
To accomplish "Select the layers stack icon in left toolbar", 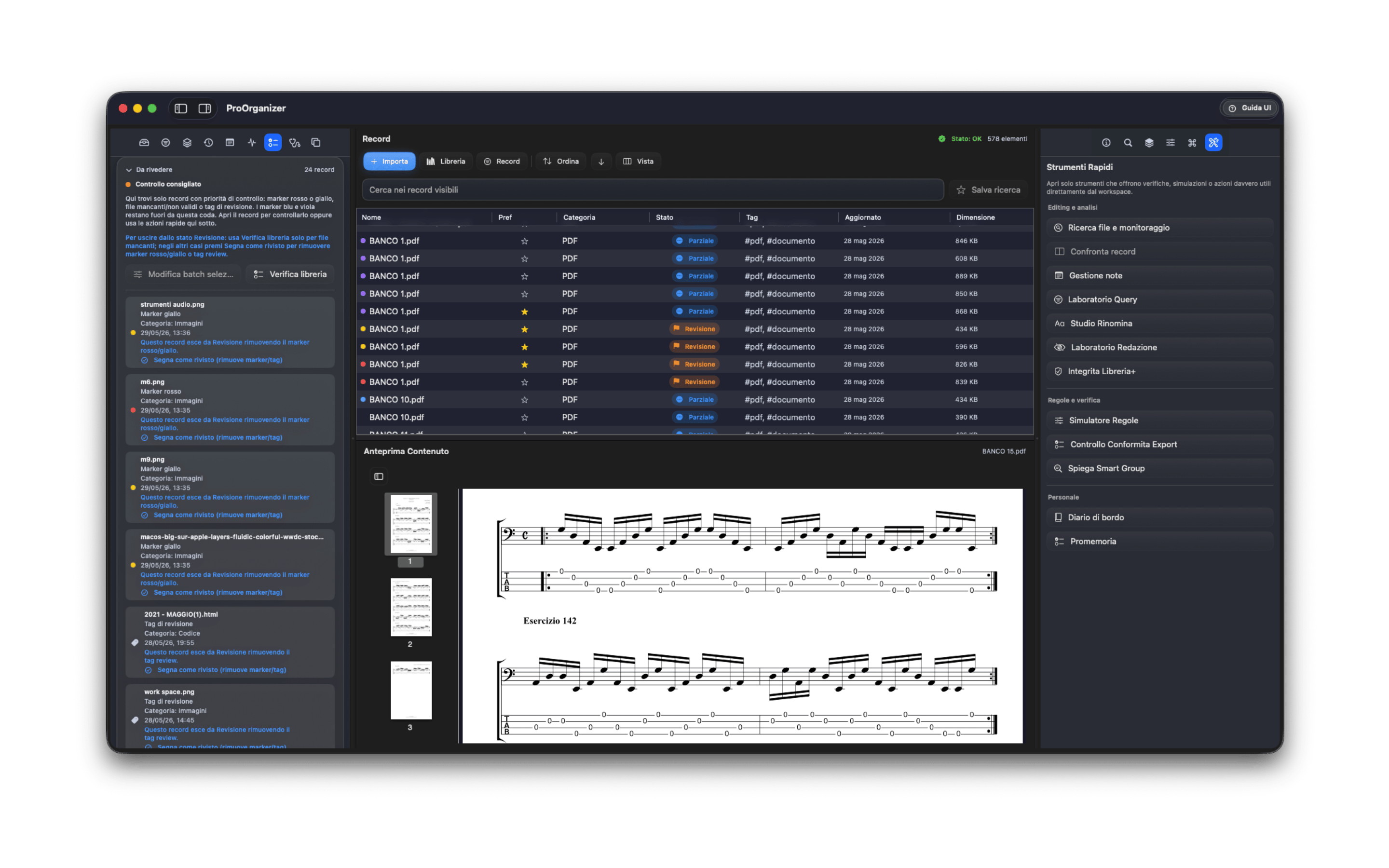I will 187,142.
